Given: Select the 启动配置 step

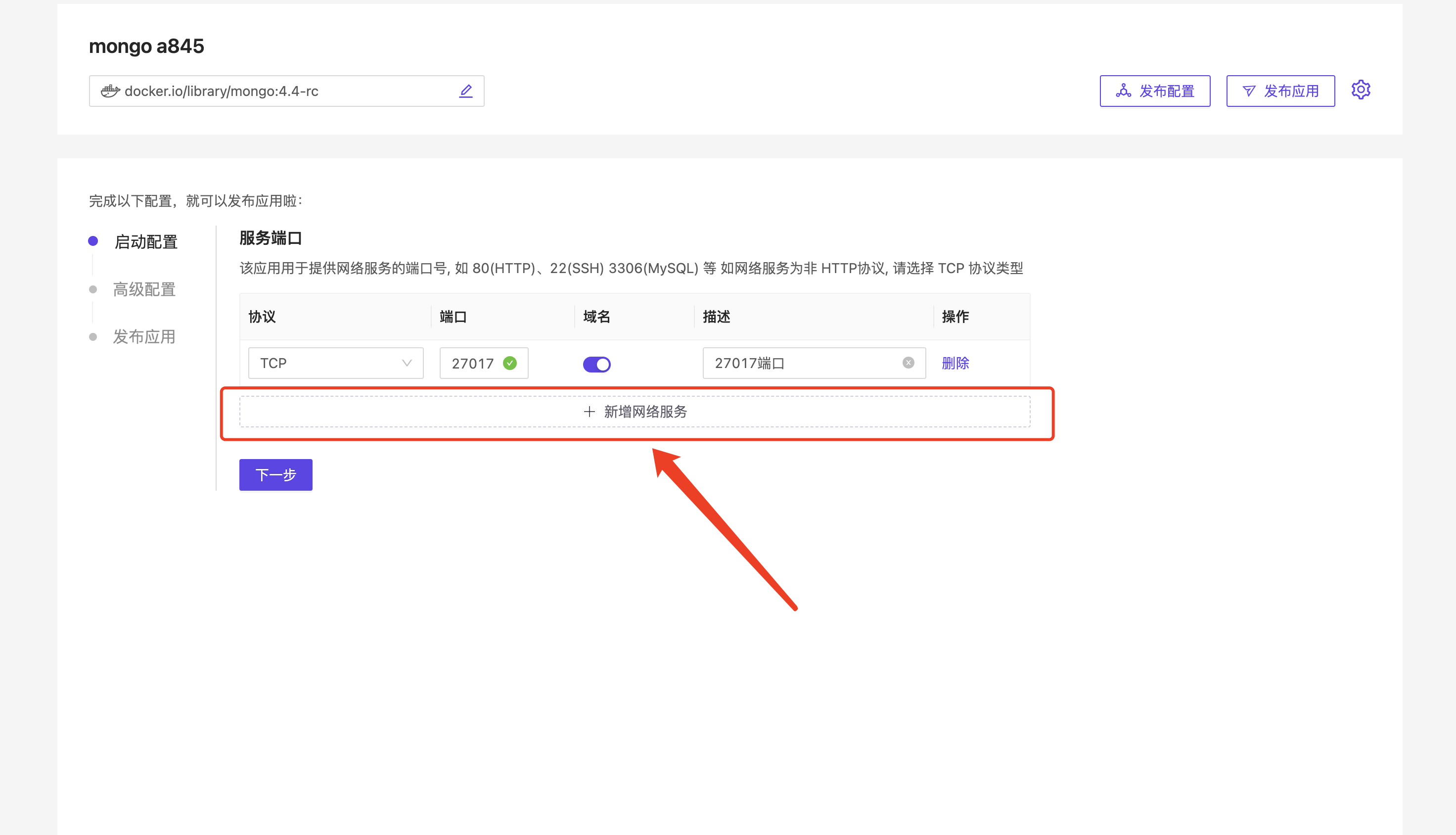Looking at the screenshot, I should coord(145,241).
